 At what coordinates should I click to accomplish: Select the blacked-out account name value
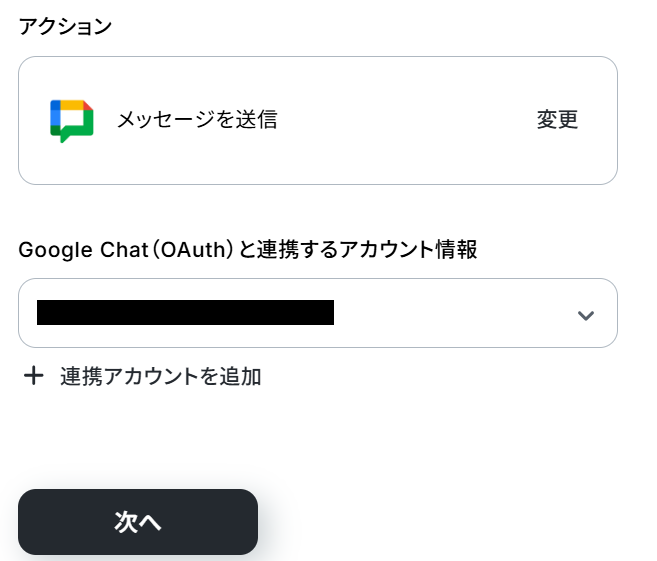pos(185,313)
